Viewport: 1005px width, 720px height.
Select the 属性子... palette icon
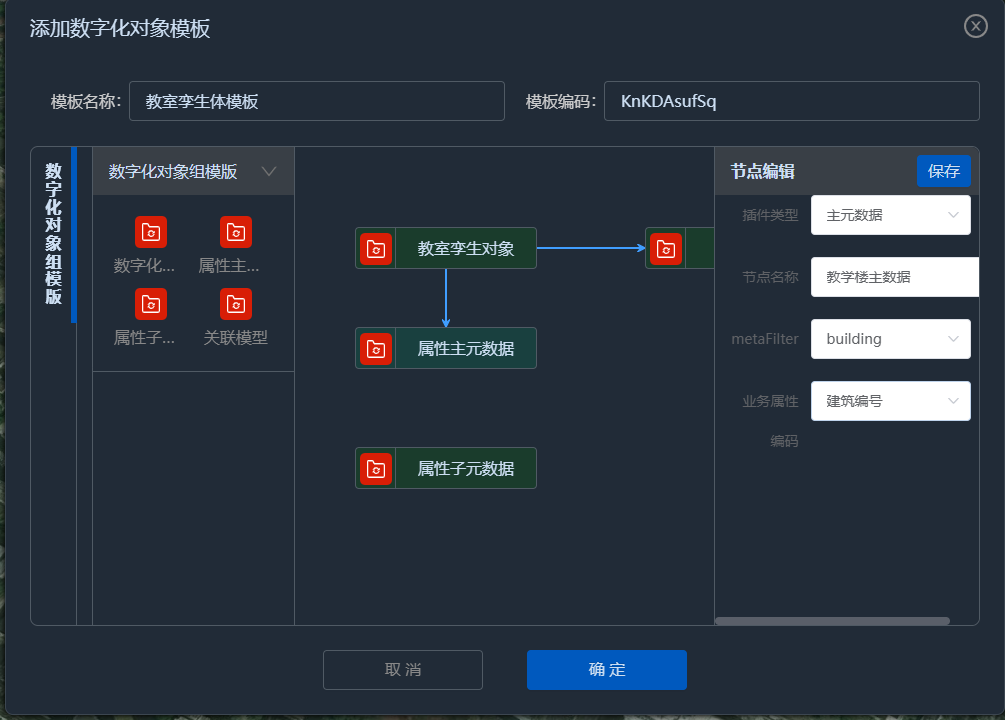(x=151, y=304)
